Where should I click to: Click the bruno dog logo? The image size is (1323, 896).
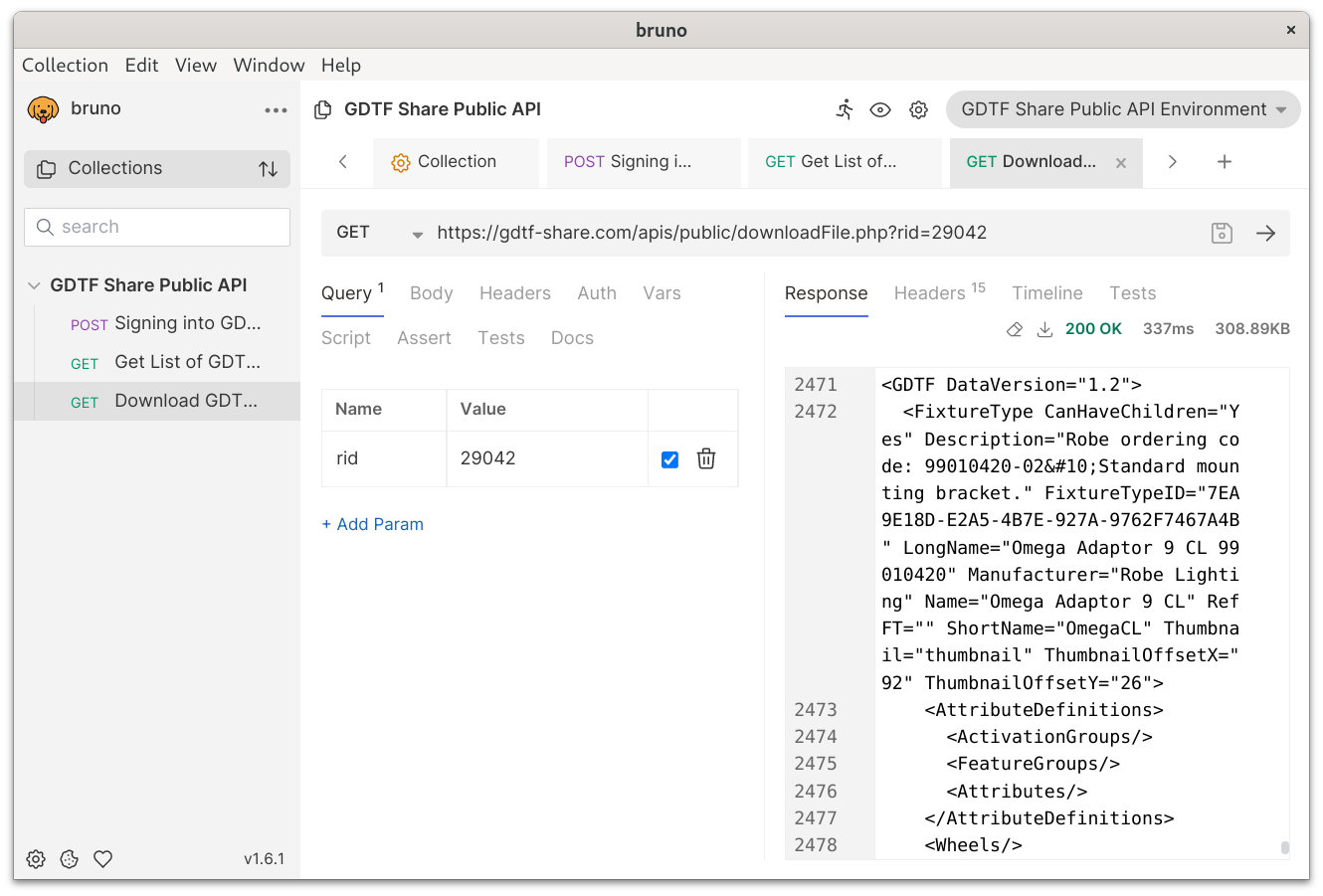pyautogui.click(x=43, y=109)
